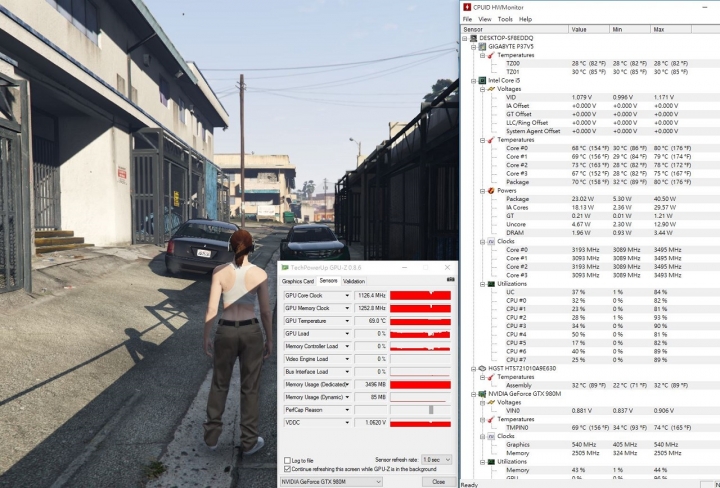Click the thermometer icon under Intel Core i5

pyautogui.click(x=491, y=140)
